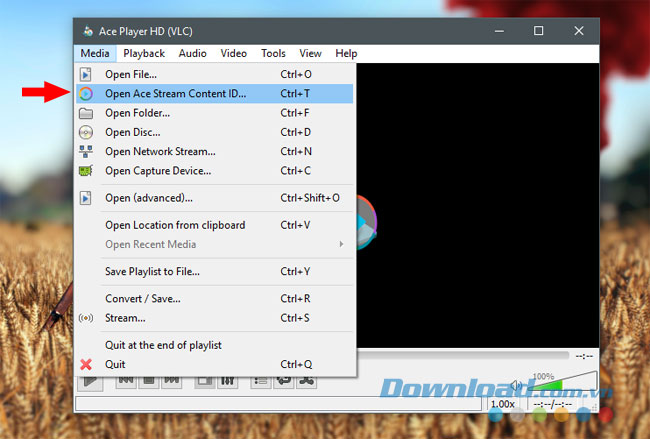Click the Open Disc icon

[86, 132]
